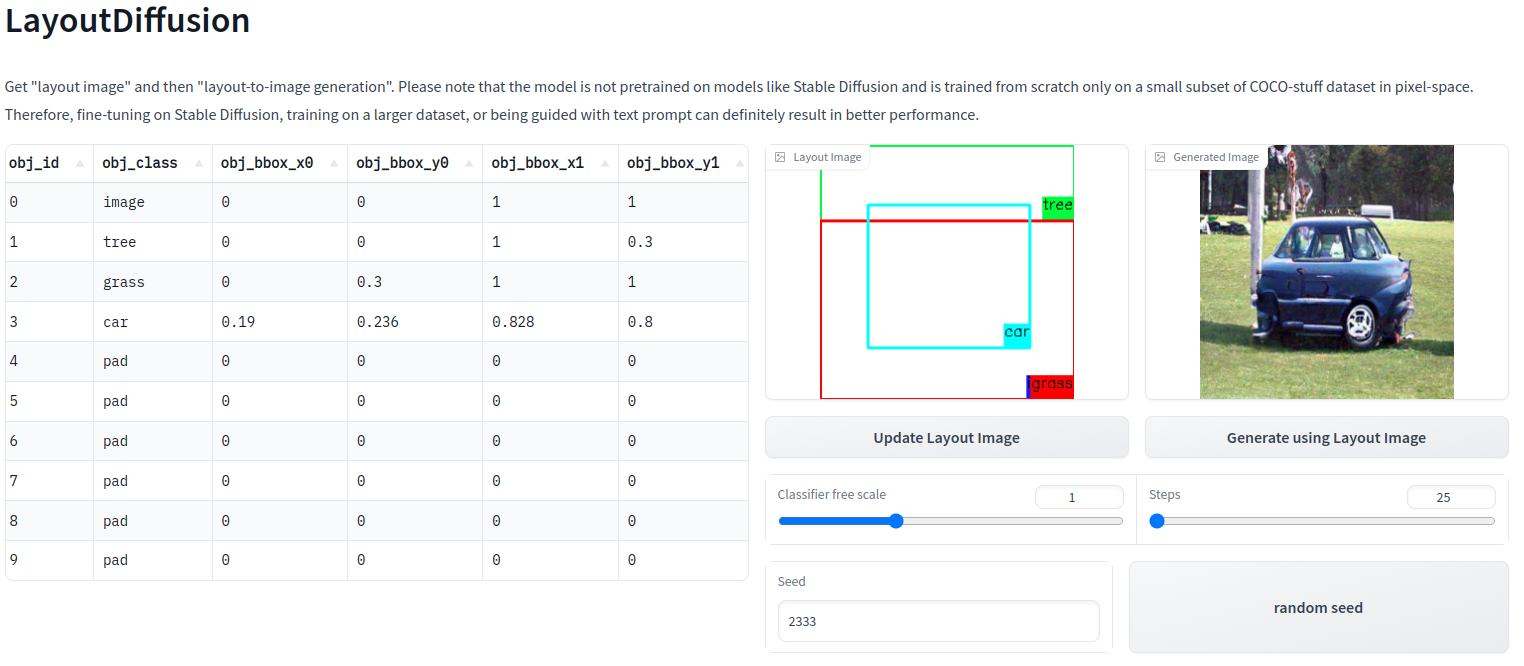
Task: Click the Seed input field showing 2333
Action: click(938, 621)
